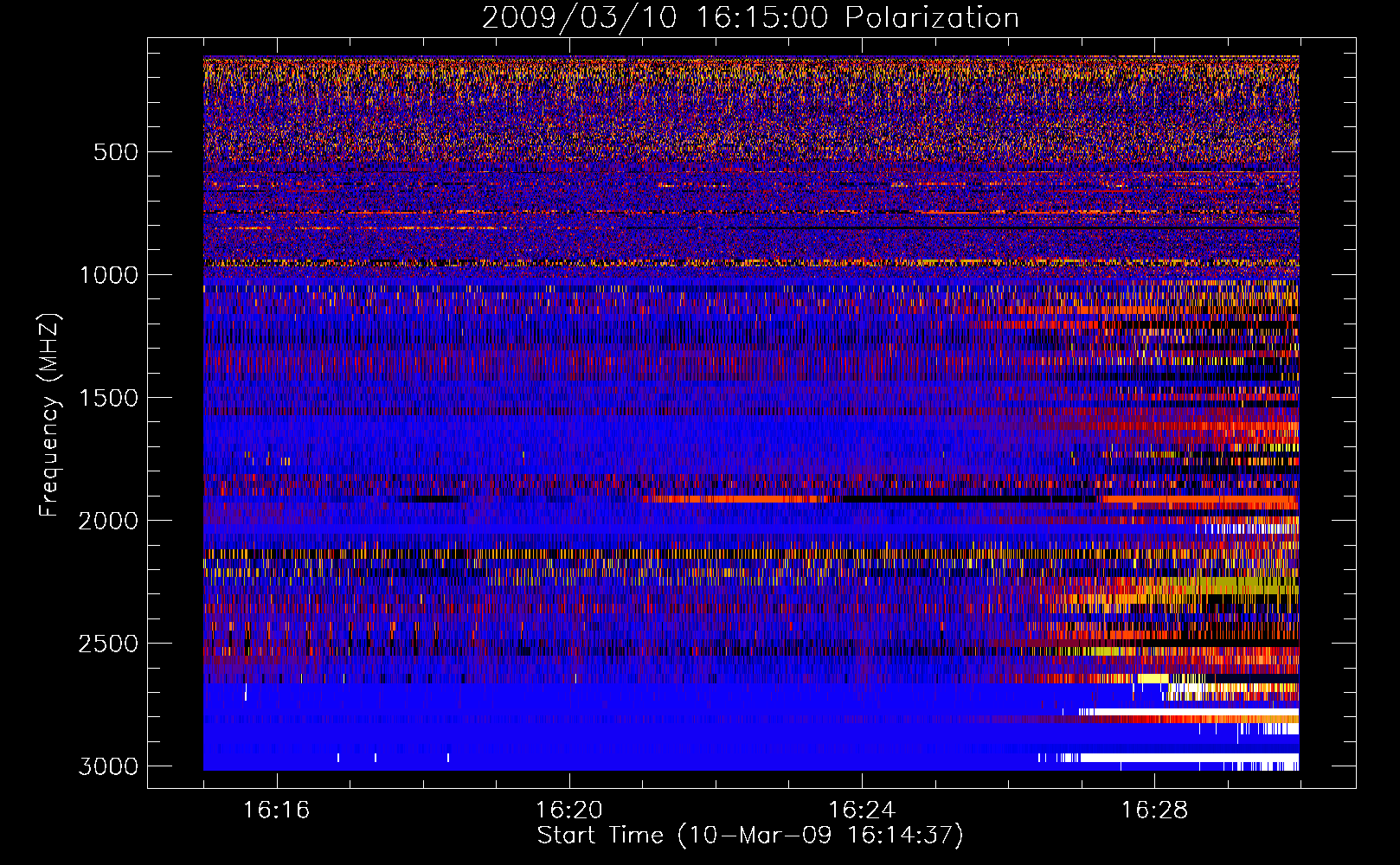Click the 1000 frequency tick label

click(108, 275)
